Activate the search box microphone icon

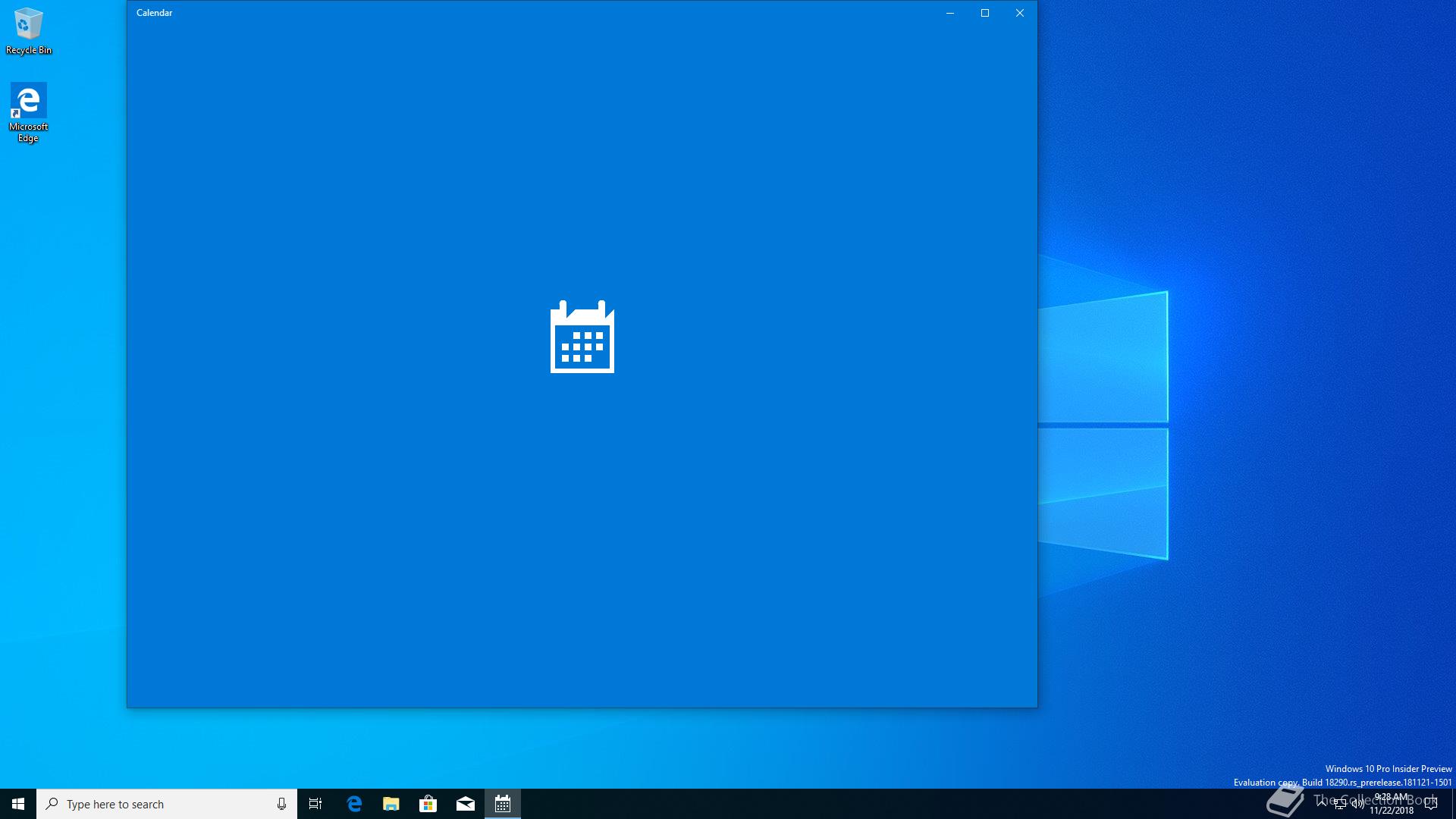[x=281, y=804]
